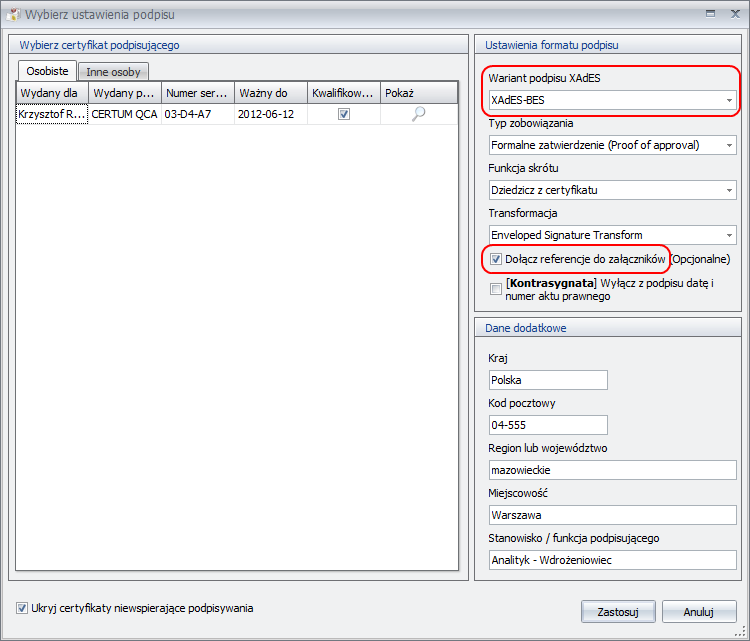The image size is (750, 641).
Task: Uncheck Ukryj certyfikaty niewspierające podpisywania
Action: click(x=22, y=608)
